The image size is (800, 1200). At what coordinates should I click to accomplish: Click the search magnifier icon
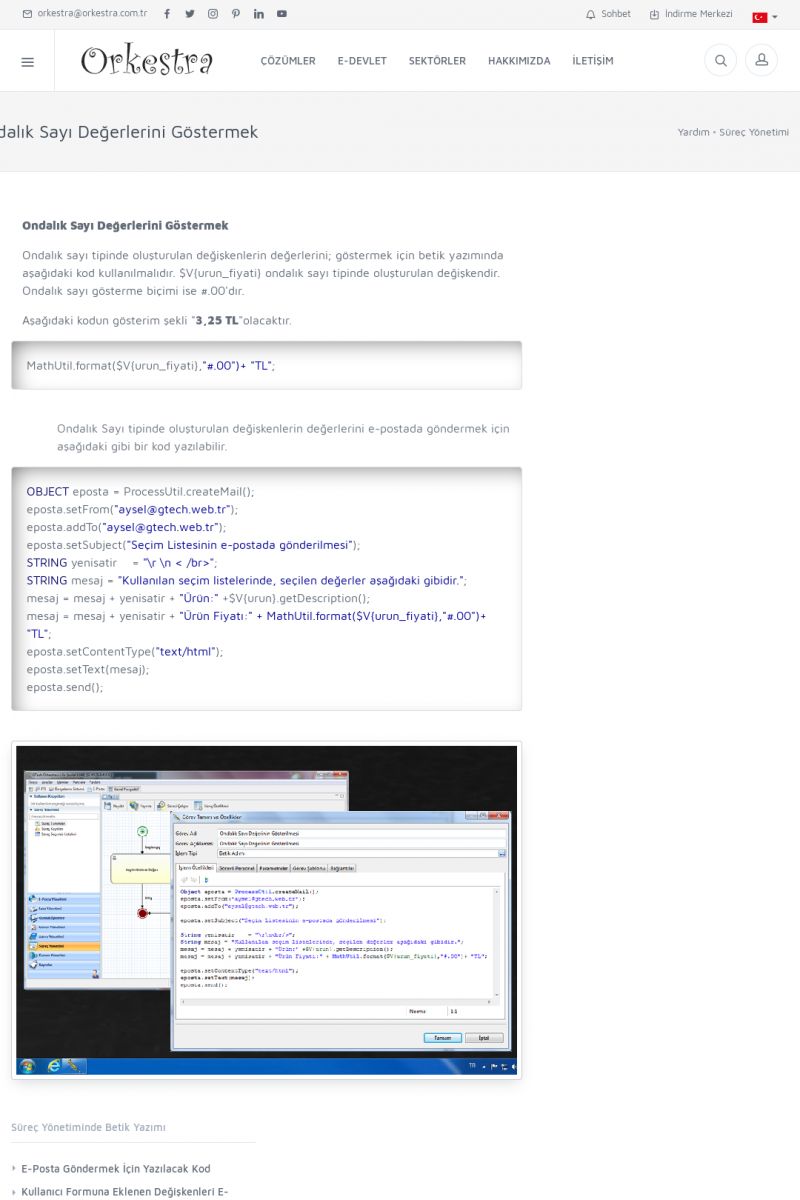click(x=720, y=61)
